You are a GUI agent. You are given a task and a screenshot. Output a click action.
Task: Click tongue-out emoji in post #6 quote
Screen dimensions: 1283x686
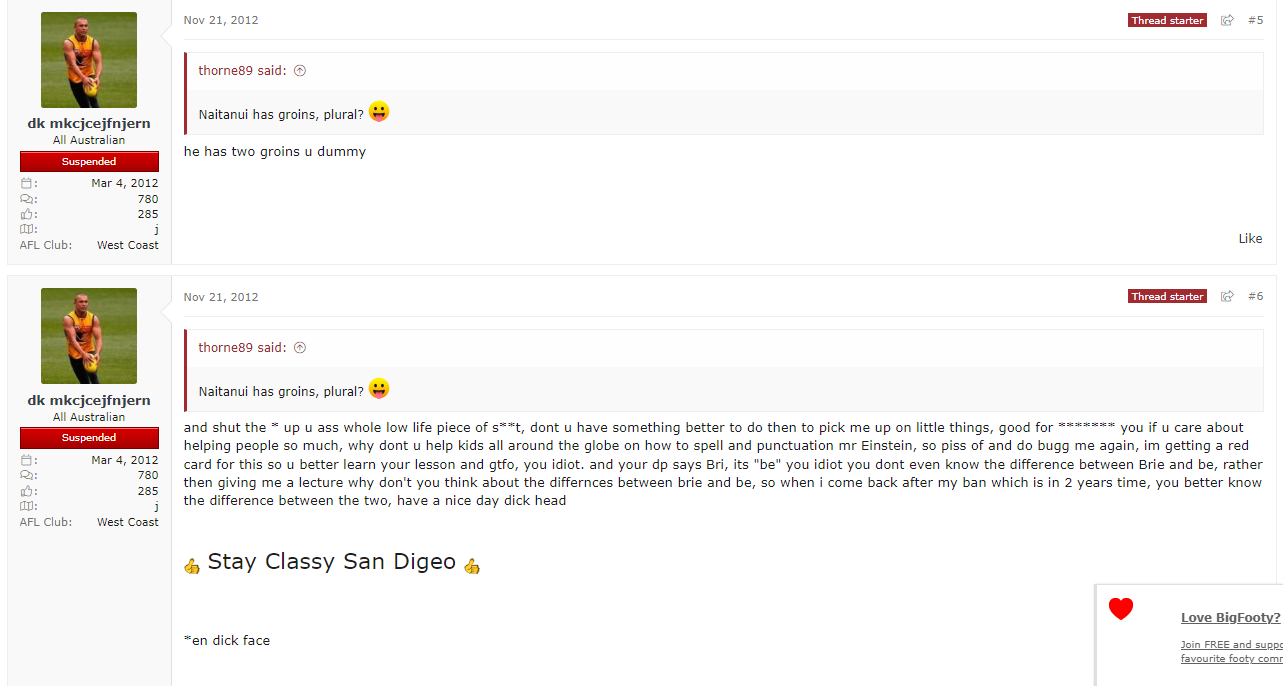(379, 389)
